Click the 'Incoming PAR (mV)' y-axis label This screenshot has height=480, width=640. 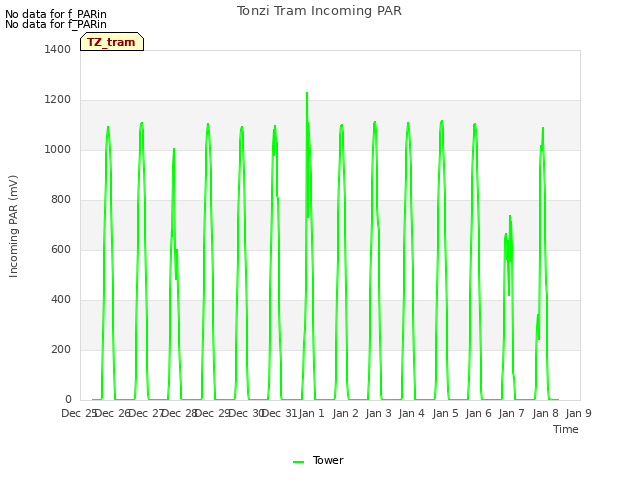pos(13,227)
